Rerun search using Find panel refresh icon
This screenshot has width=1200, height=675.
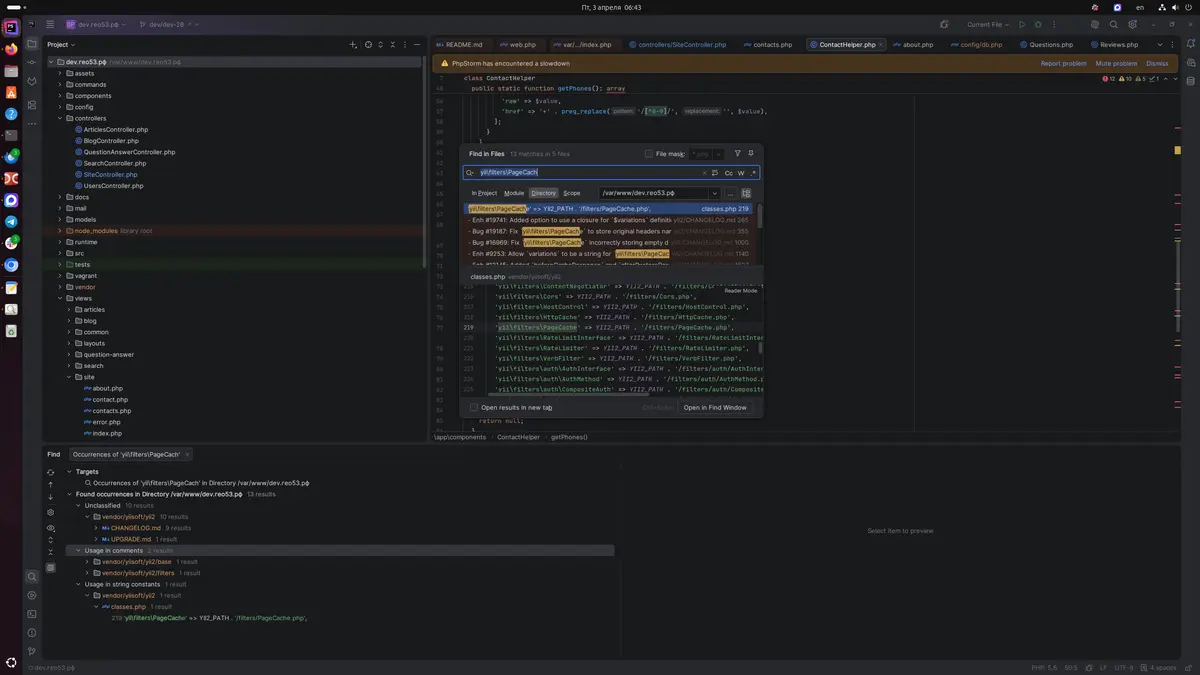51,470
